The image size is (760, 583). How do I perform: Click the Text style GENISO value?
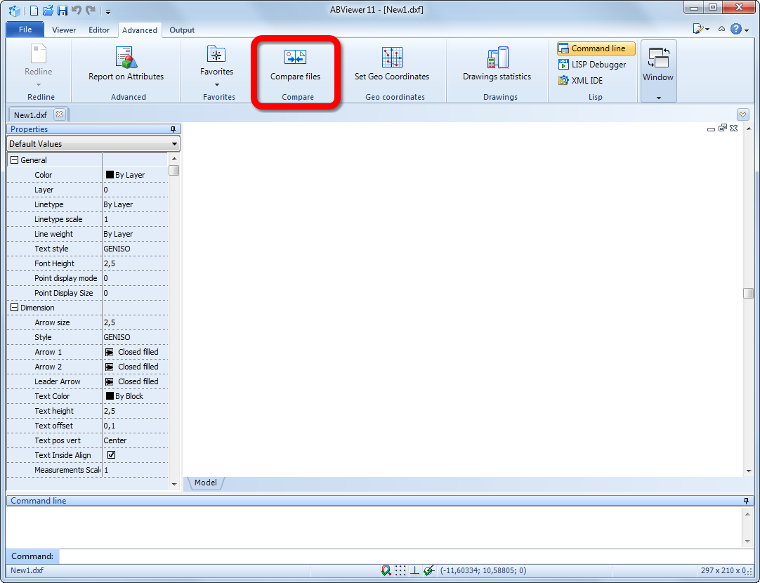[136, 249]
